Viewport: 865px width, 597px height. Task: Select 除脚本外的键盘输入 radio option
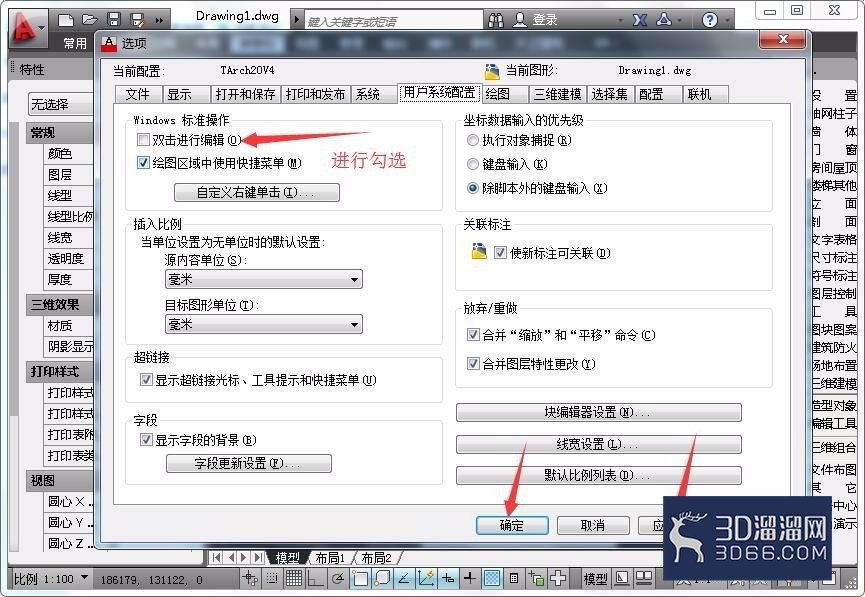[x=472, y=188]
